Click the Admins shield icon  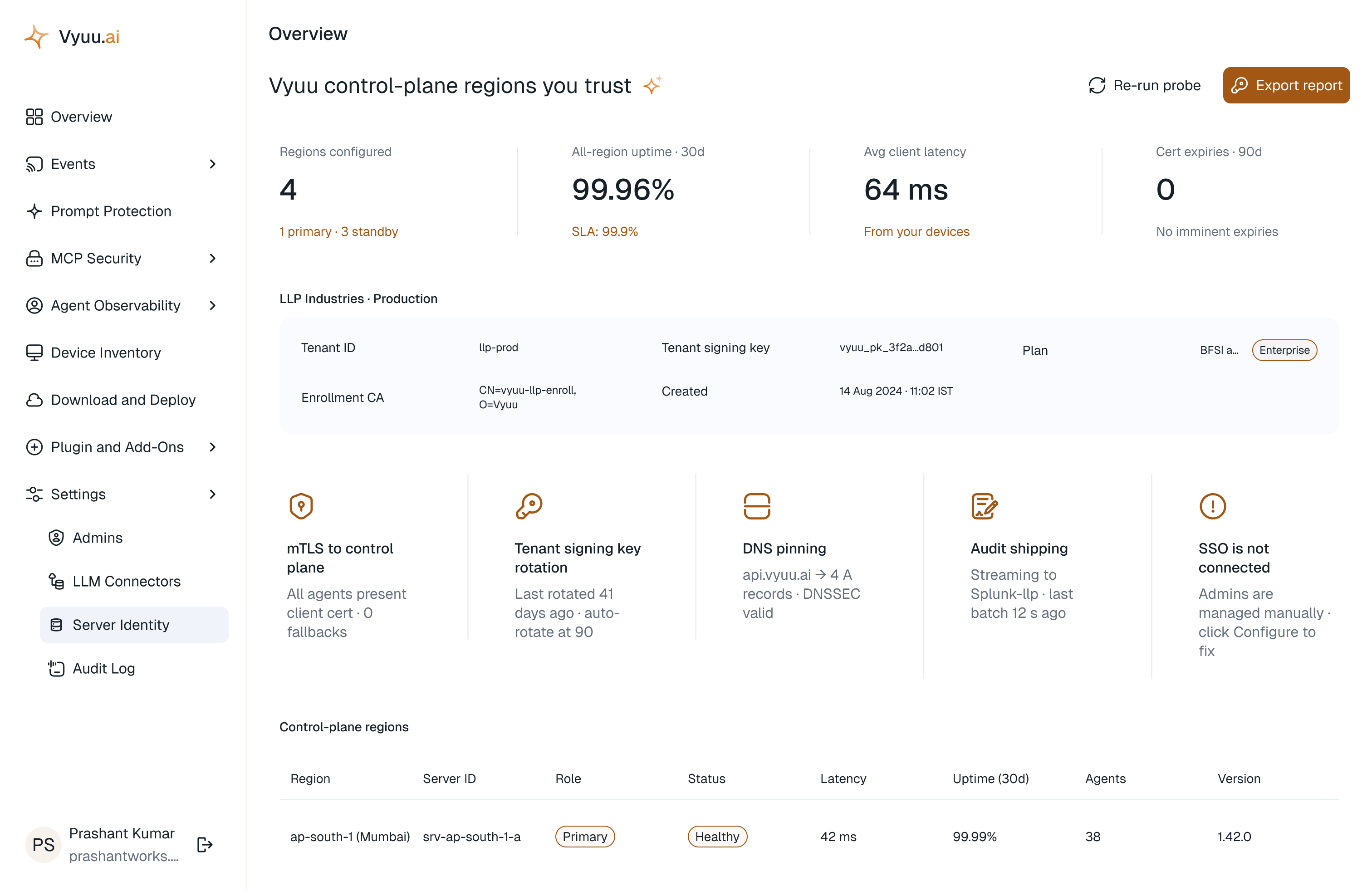tap(56, 538)
